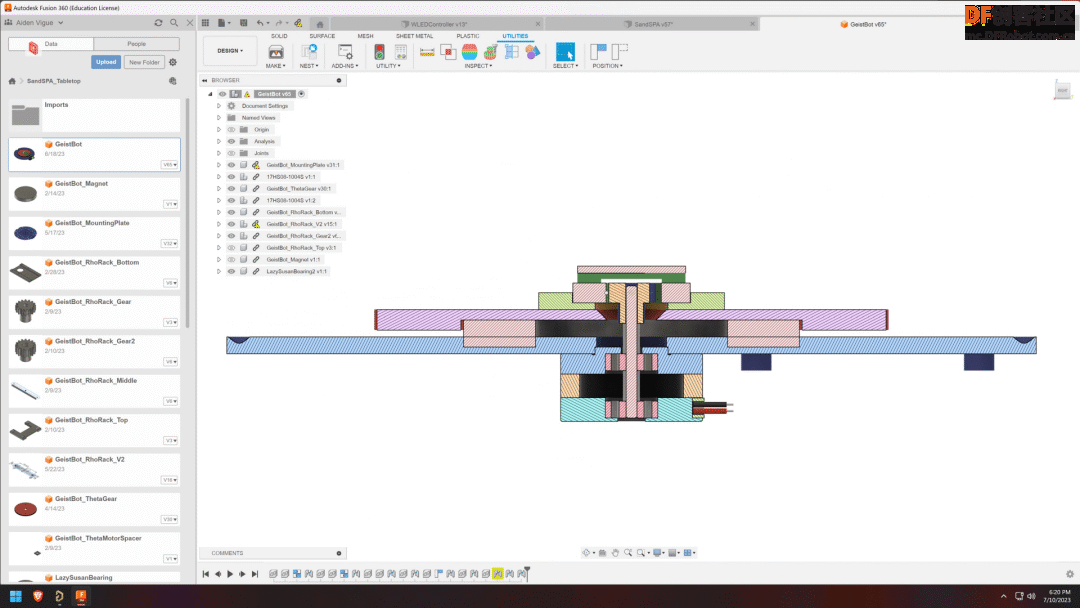Hide GeistBot_ThetaGear v30:1 component
Viewport: 1080px width, 608px height.
click(x=231, y=189)
